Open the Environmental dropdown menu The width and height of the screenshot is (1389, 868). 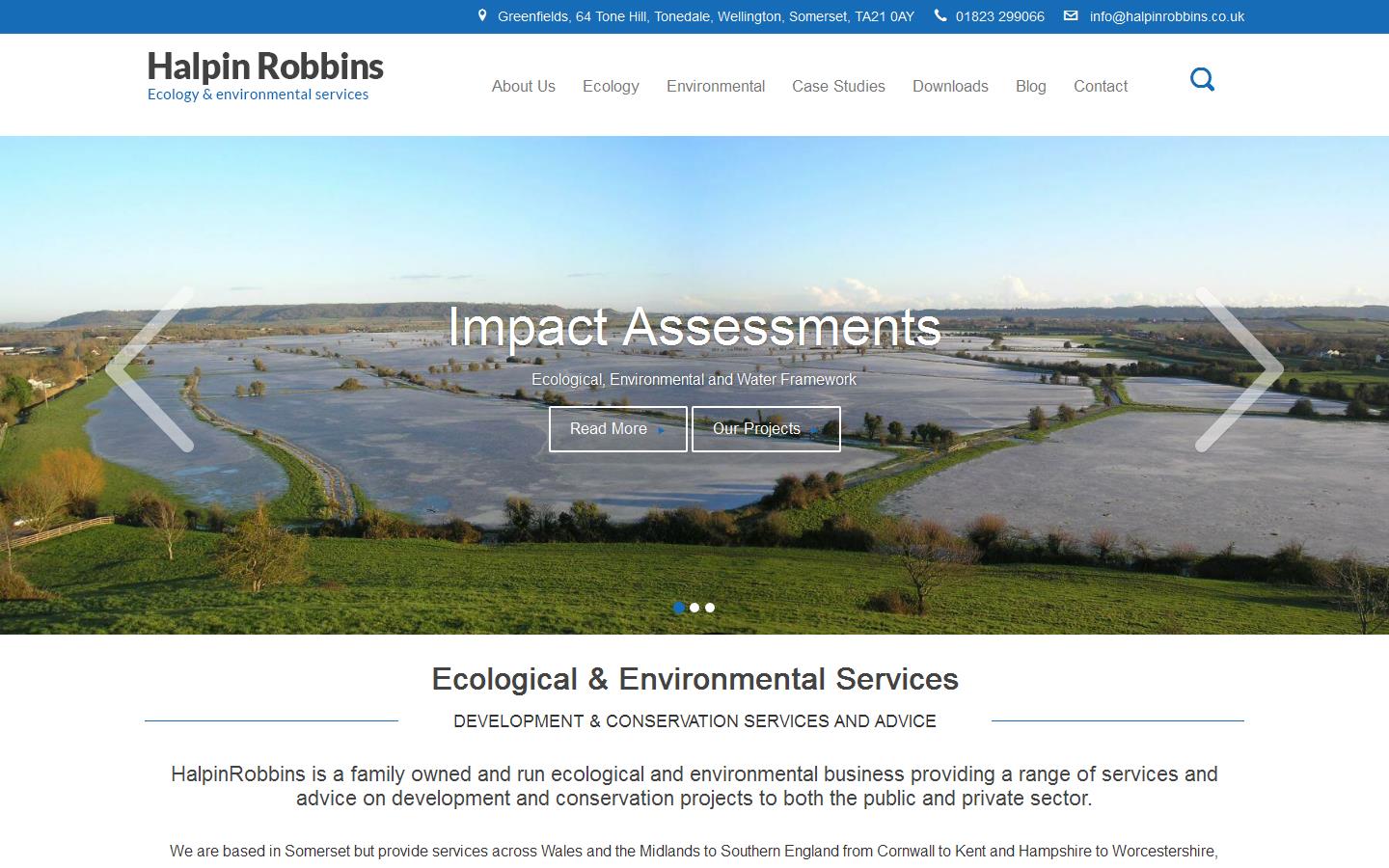[715, 86]
